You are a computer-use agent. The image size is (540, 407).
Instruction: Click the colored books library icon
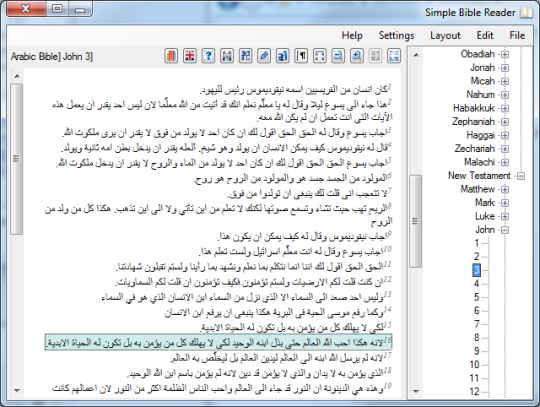(x=171, y=56)
